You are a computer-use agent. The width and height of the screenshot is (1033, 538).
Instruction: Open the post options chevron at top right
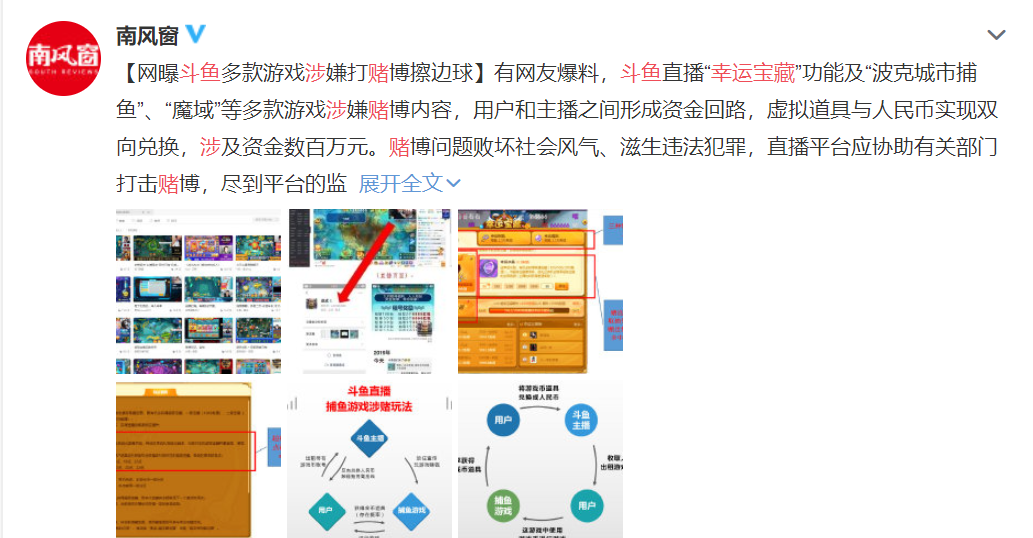click(995, 36)
